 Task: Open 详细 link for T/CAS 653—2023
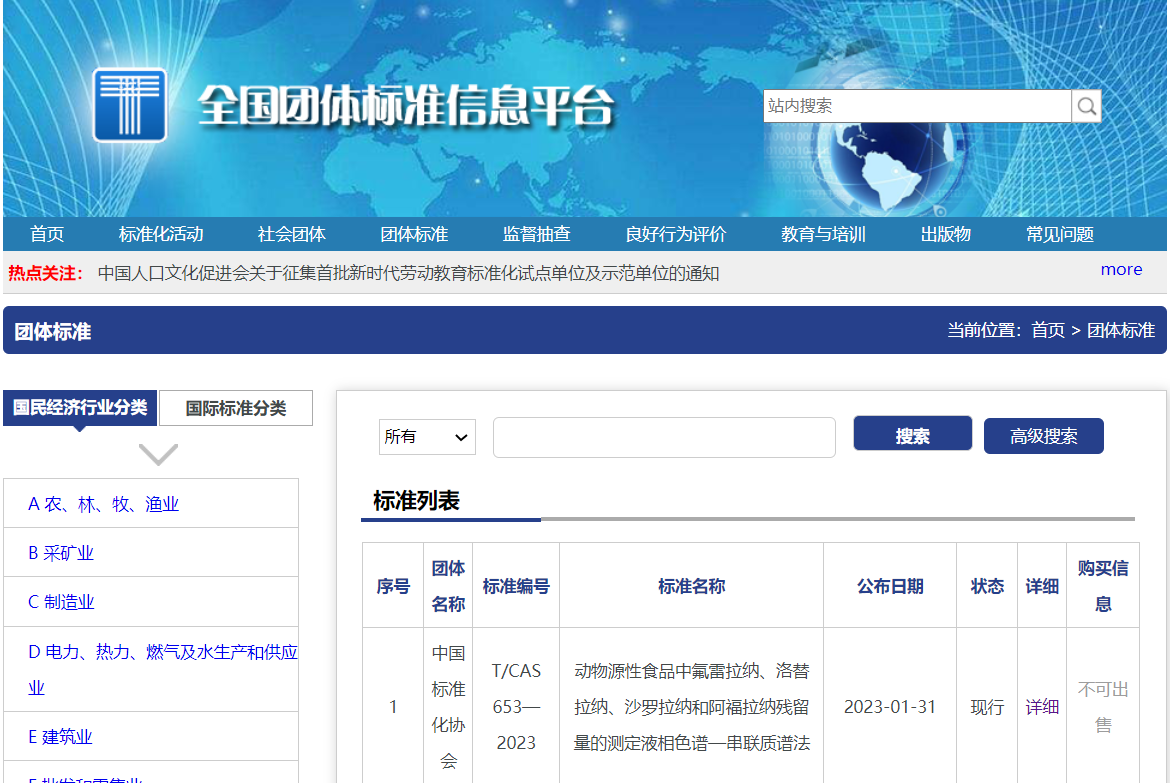[x=1042, y=707]
